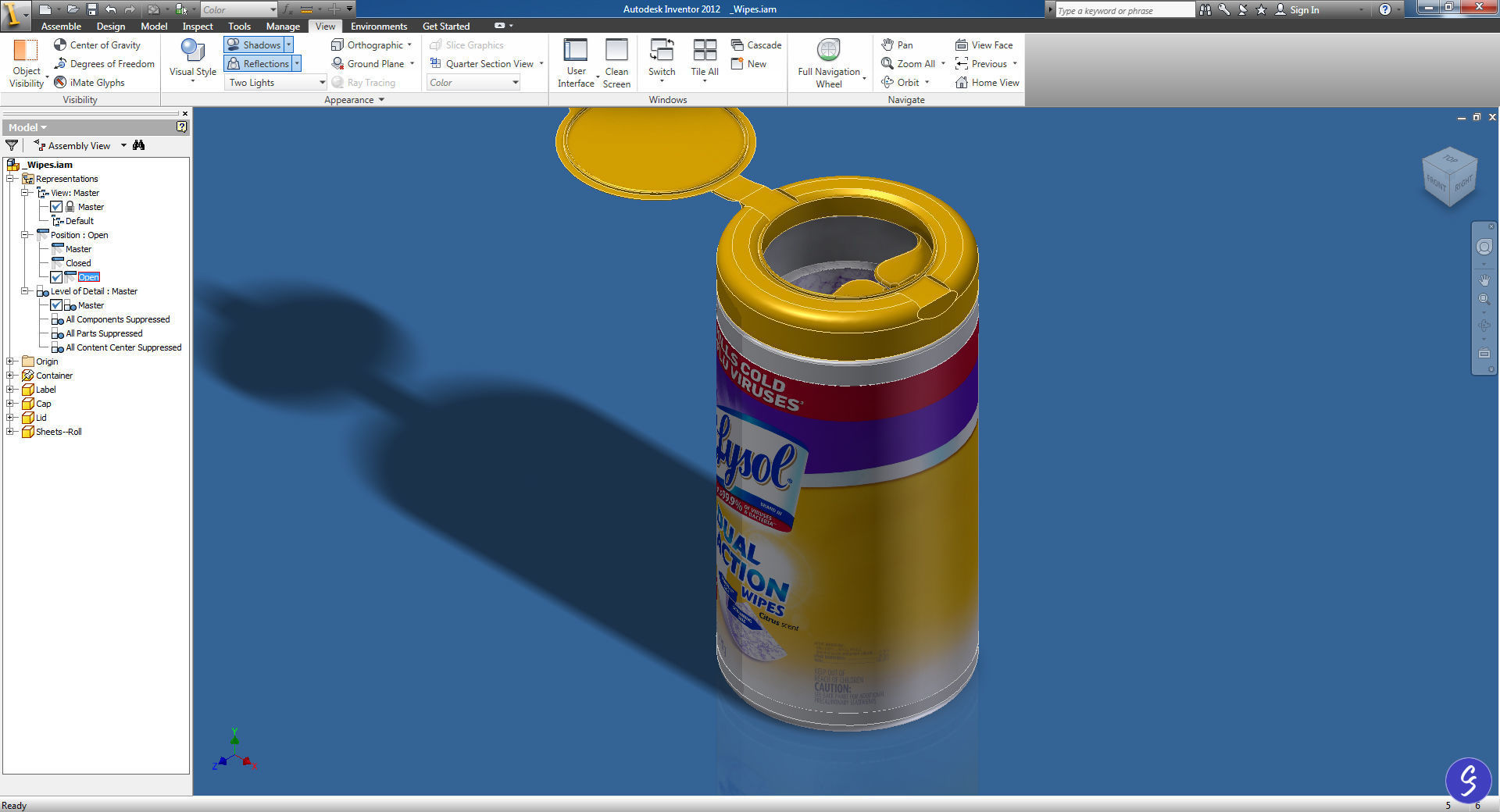This screenshot has height=812, width=1500.
Task: Open the Model browser dropdown
Action: click(27, 127)
